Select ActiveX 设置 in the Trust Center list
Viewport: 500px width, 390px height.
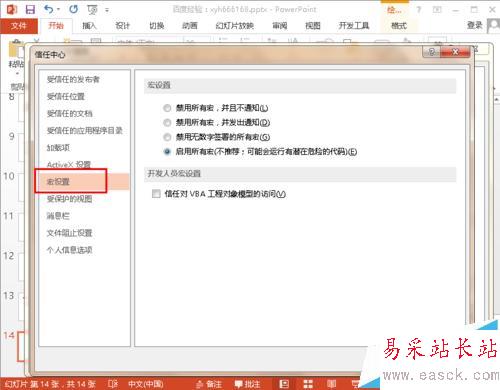point(69,165)
